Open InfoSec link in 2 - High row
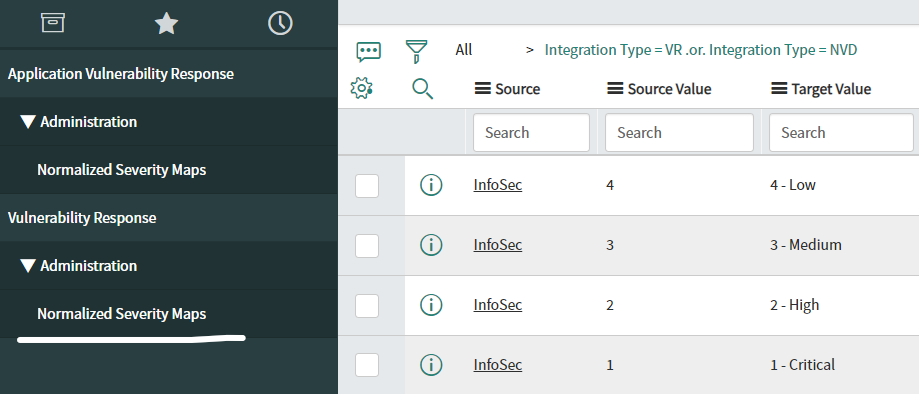This screenshot has height=394, width=919. (x=498, y=305)
